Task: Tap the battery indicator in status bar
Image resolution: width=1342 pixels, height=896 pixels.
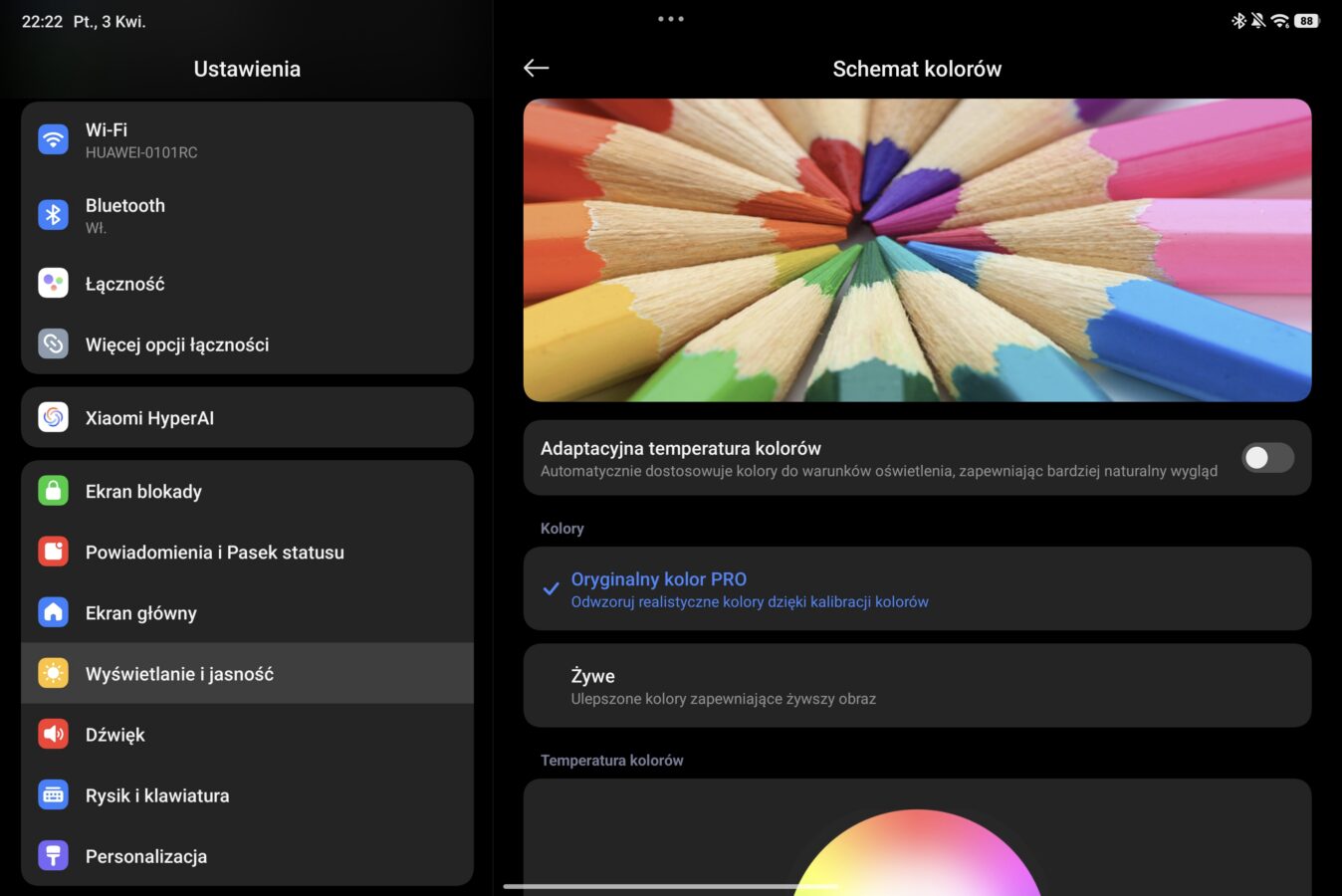Action: click(1306, 21)
